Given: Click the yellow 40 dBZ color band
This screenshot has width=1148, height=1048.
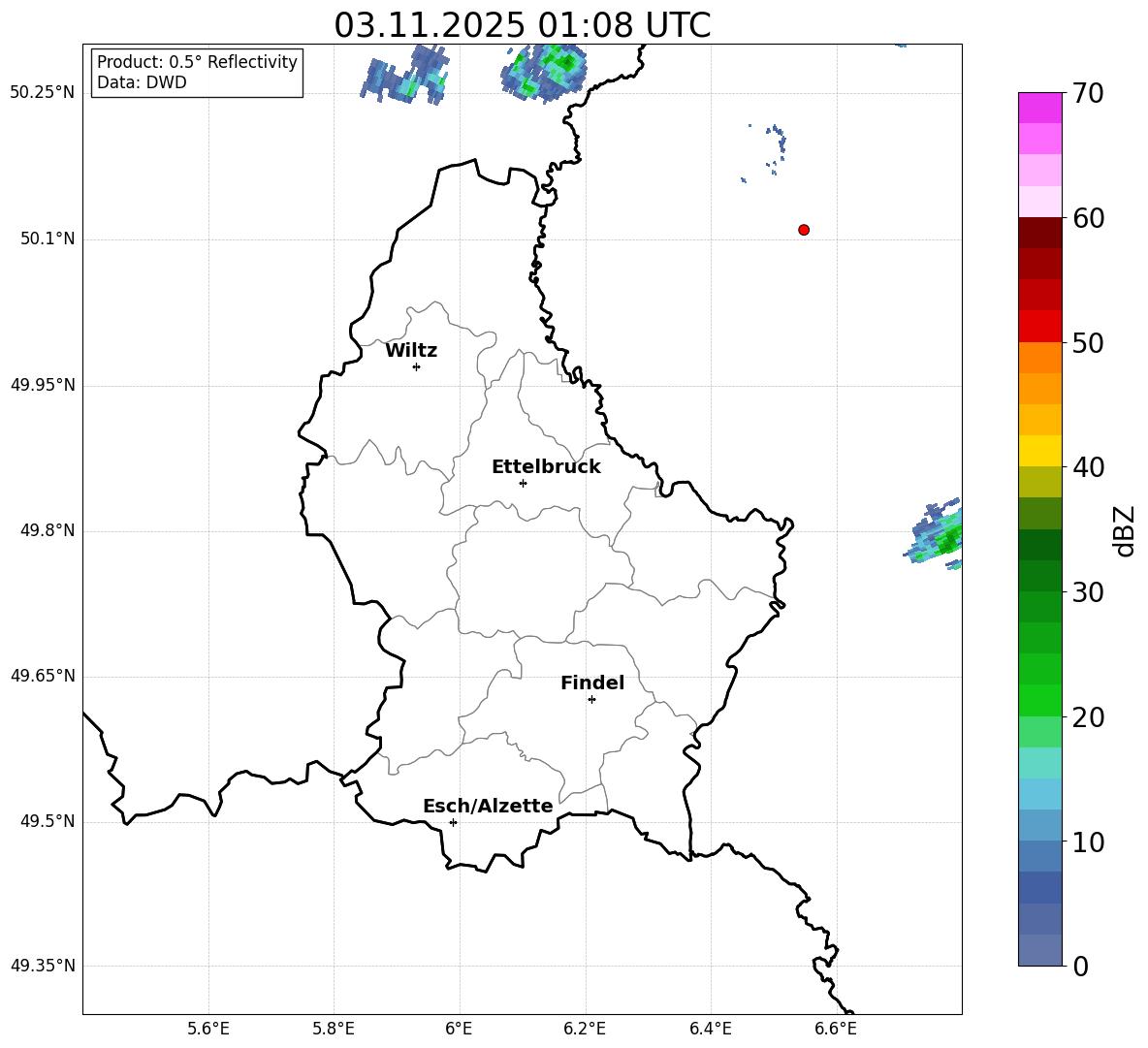Looking at the screenshot, I should 1040,452.
